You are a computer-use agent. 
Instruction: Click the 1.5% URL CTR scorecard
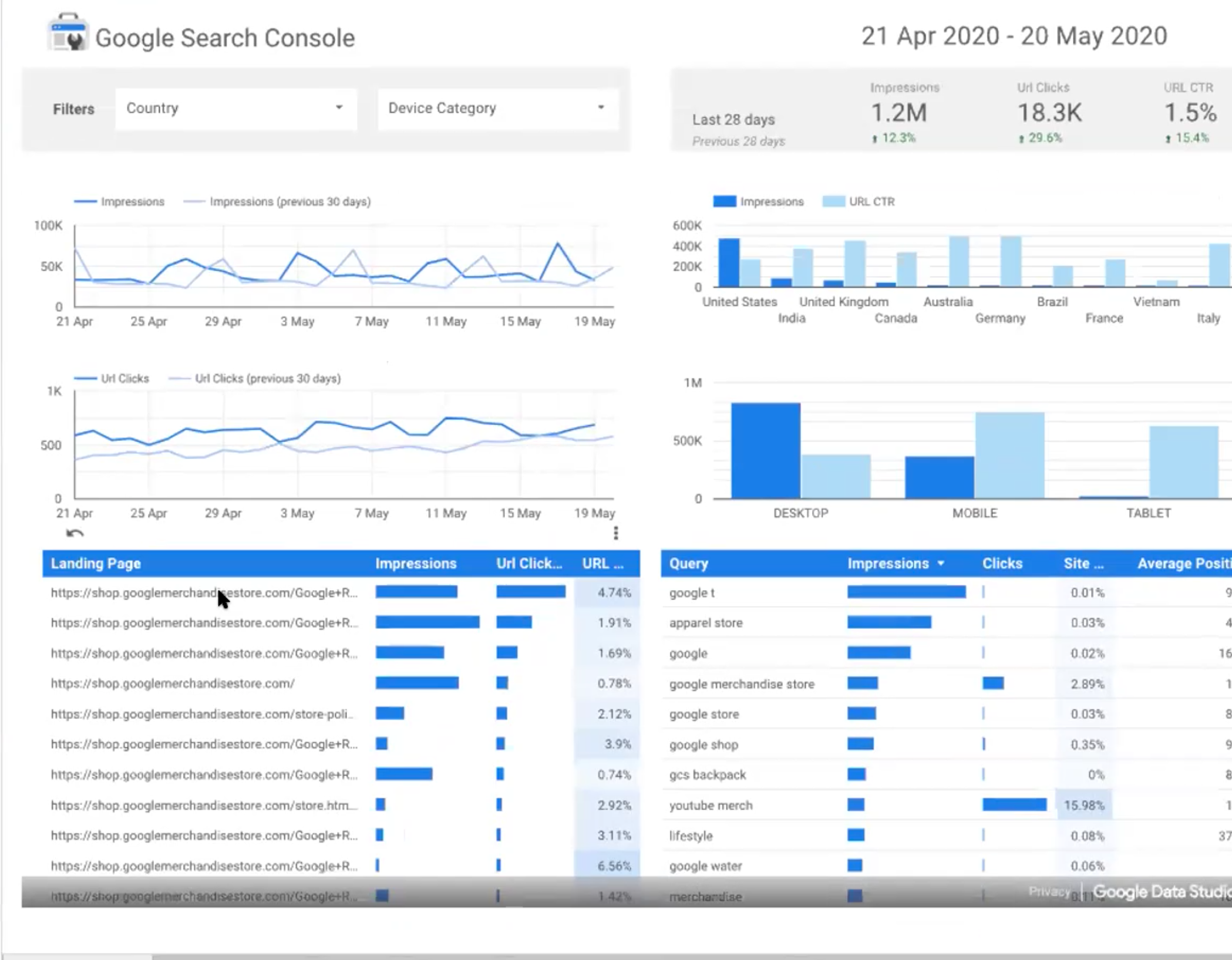1190,112
